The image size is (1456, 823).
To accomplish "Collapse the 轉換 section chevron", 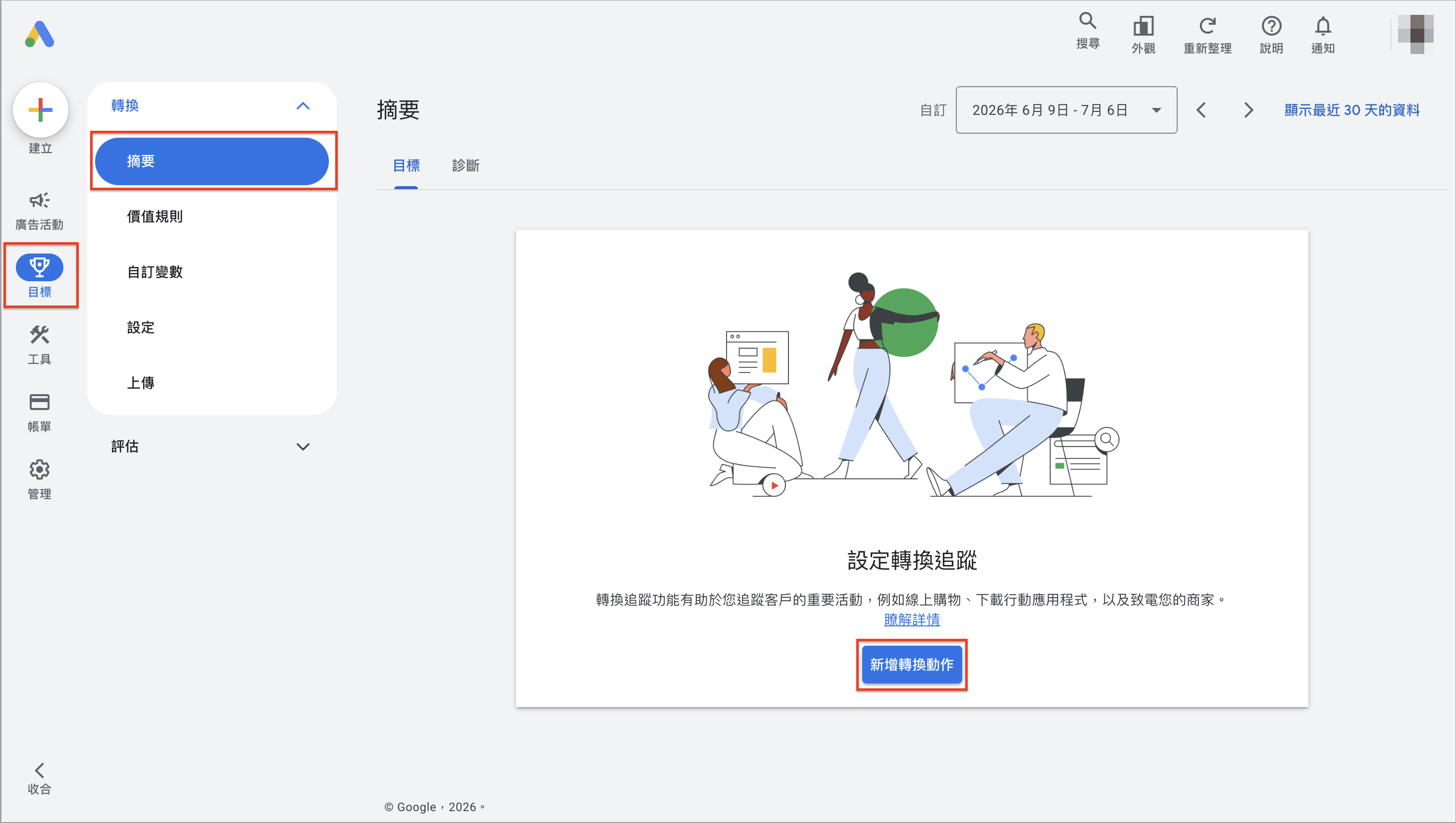I will (x=303, y=105).
